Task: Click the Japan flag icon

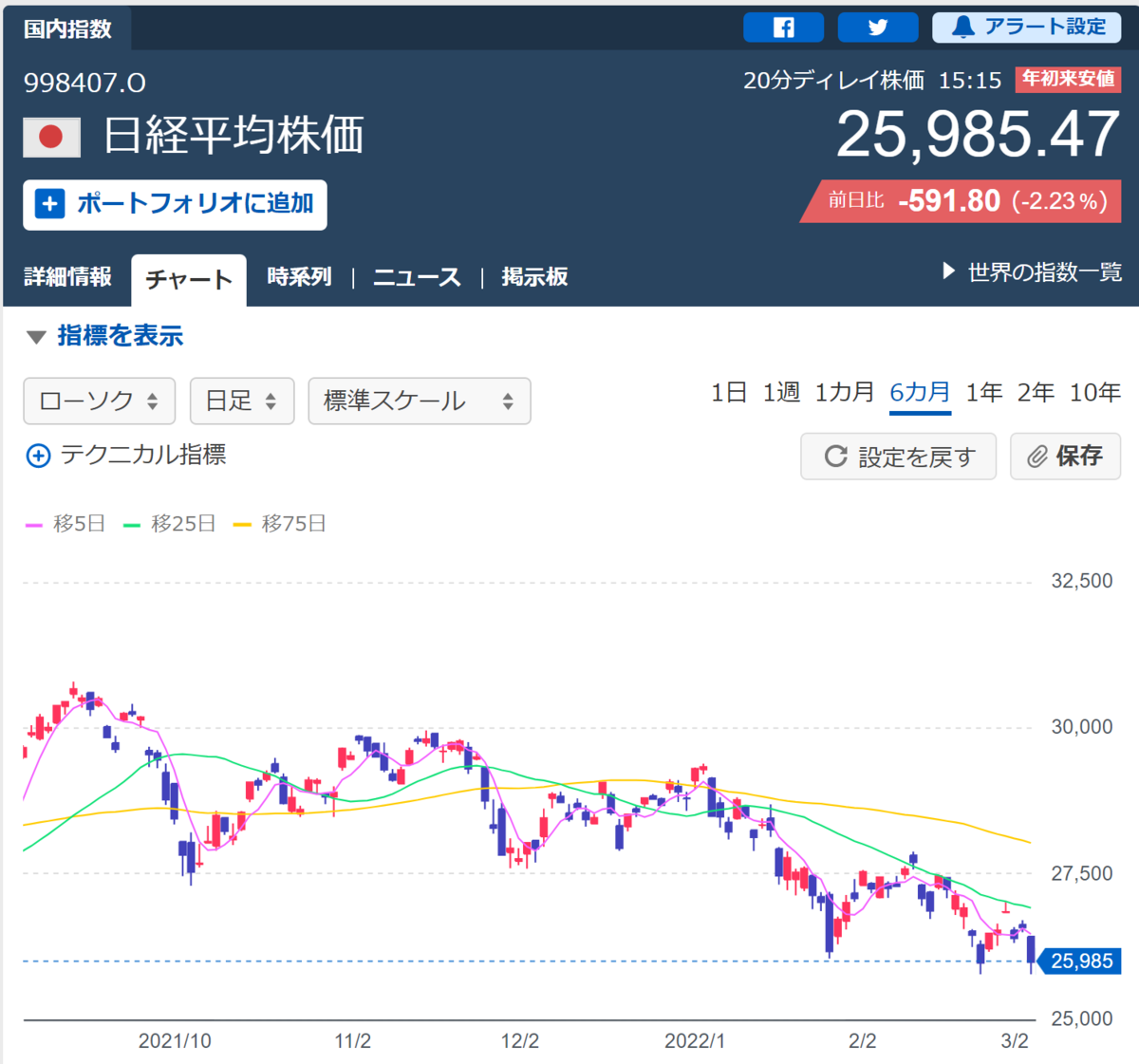Action: [x=51, y=137]
